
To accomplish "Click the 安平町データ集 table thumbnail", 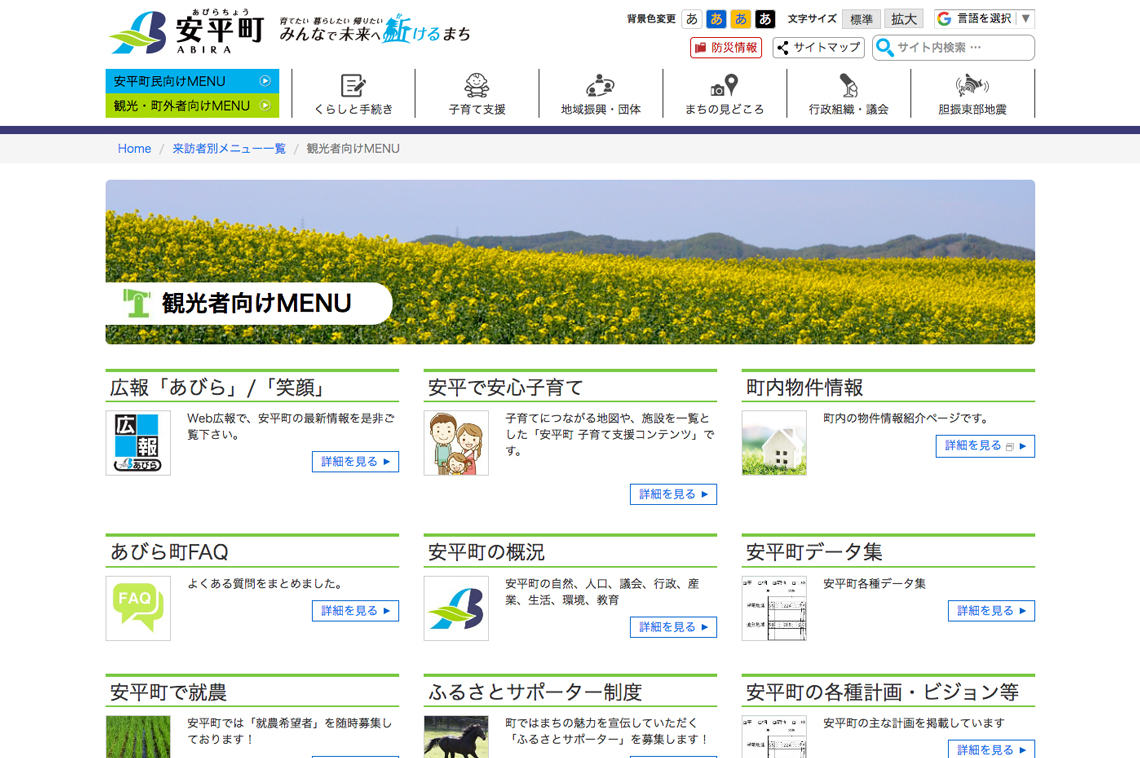I will point(774,608).
